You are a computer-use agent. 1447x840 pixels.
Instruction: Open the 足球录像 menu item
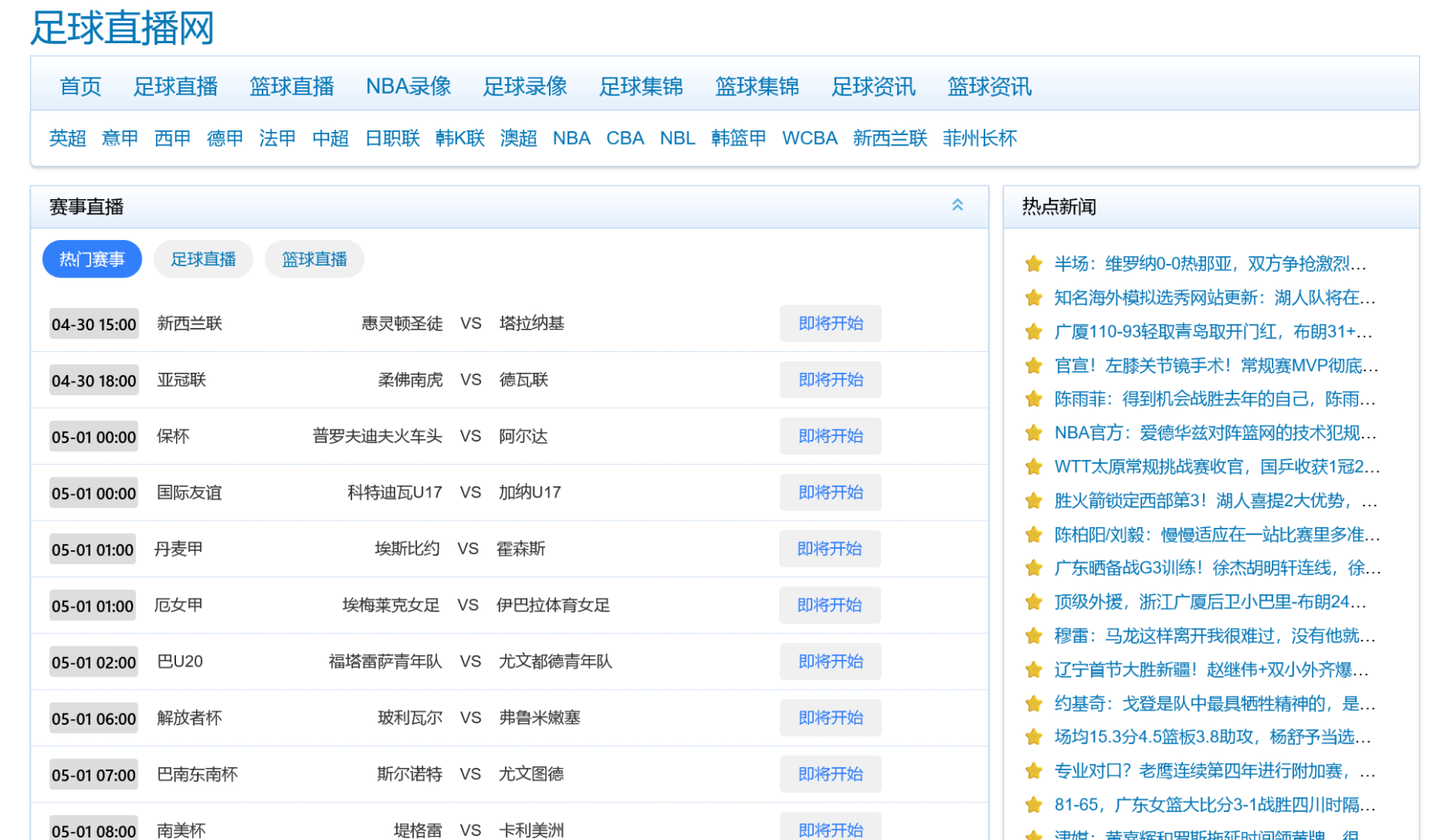pyautogui.click(x=525, y=86)
